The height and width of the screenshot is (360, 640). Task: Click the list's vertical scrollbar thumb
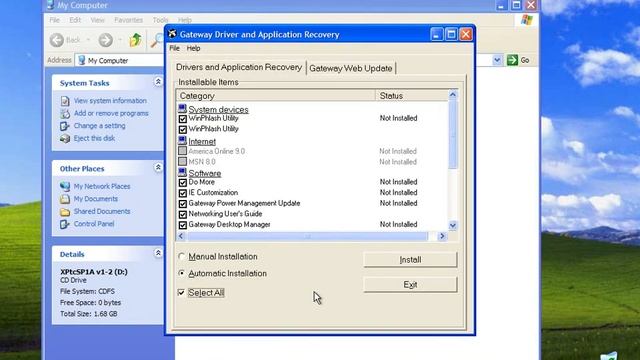click(x=453, y=135)
